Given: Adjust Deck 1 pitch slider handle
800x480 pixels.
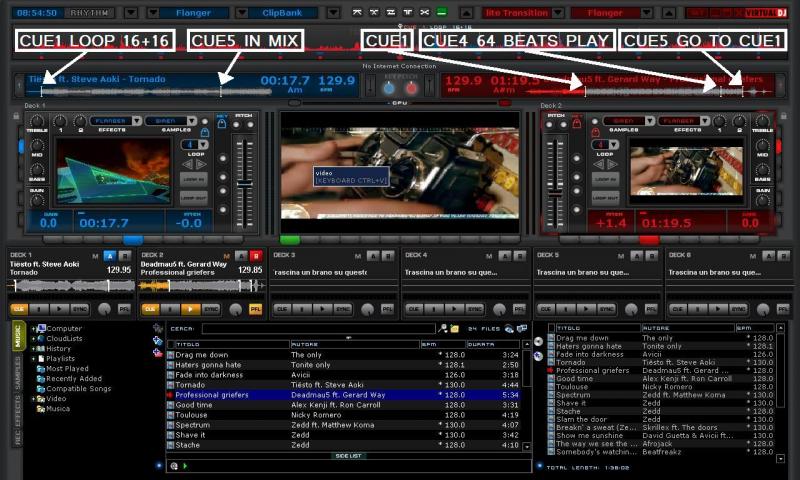Looking at the screenshot, I should pyautogui.click(x=245, y=184).
